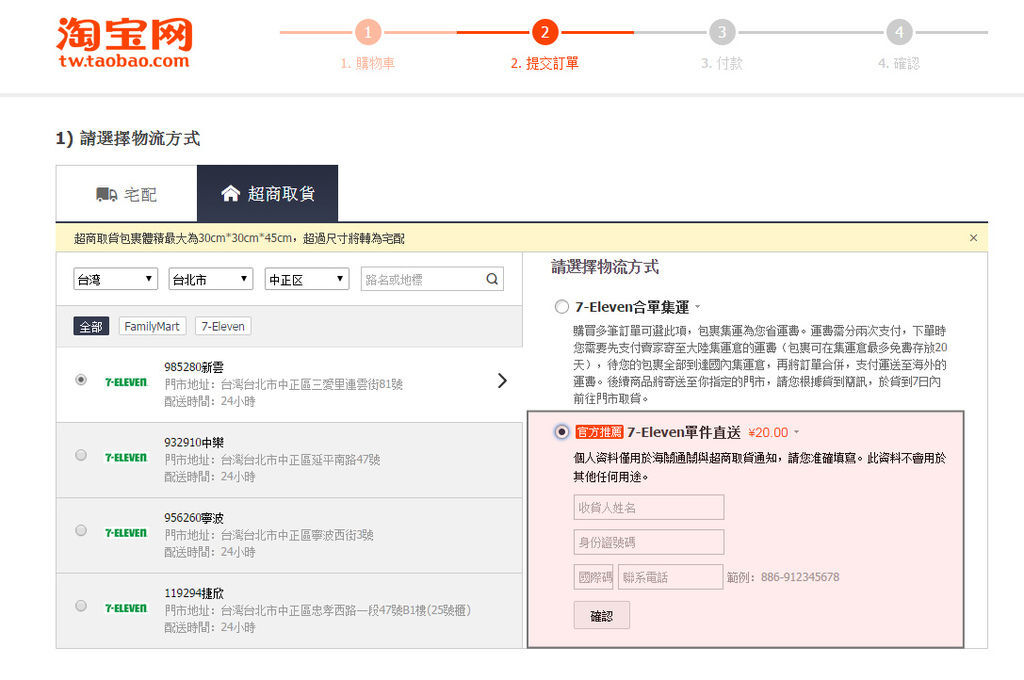Screen dimensions: 1024x680
Task: Click the house icon on convenience store tab
Action: (x=231, y=193)
